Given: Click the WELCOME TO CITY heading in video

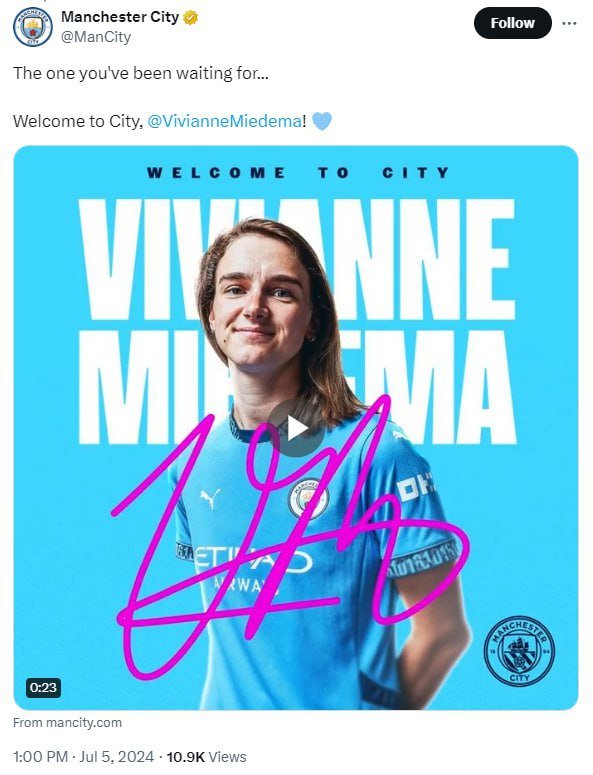Looking at the screenshot, I should pos(298,173).
